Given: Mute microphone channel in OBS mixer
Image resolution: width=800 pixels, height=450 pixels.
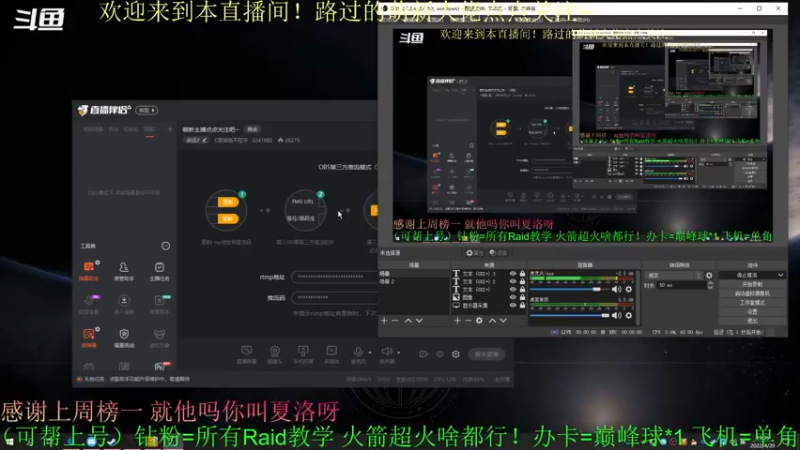Looking at the screenshot, I should pos(617,289).
